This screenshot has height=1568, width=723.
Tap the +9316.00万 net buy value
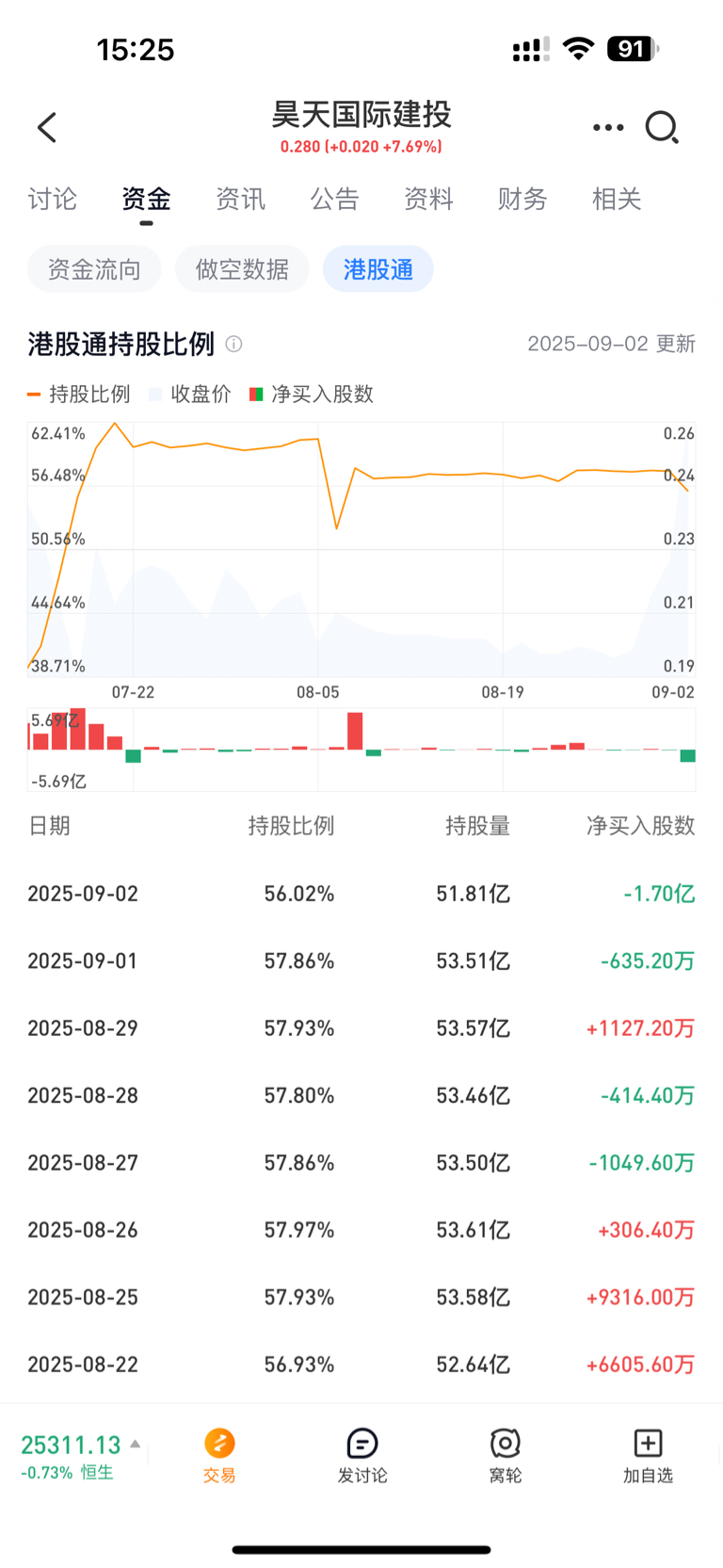641,1298
